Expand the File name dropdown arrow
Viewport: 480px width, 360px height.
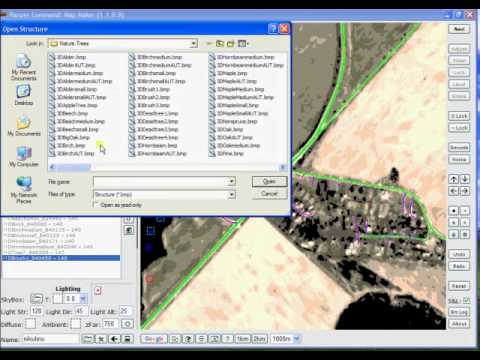click(x=231, y=182)
